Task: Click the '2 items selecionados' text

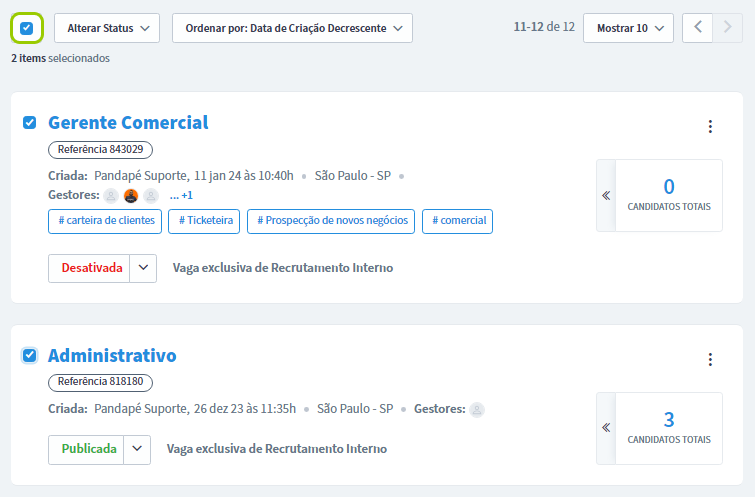Action: 61,58
